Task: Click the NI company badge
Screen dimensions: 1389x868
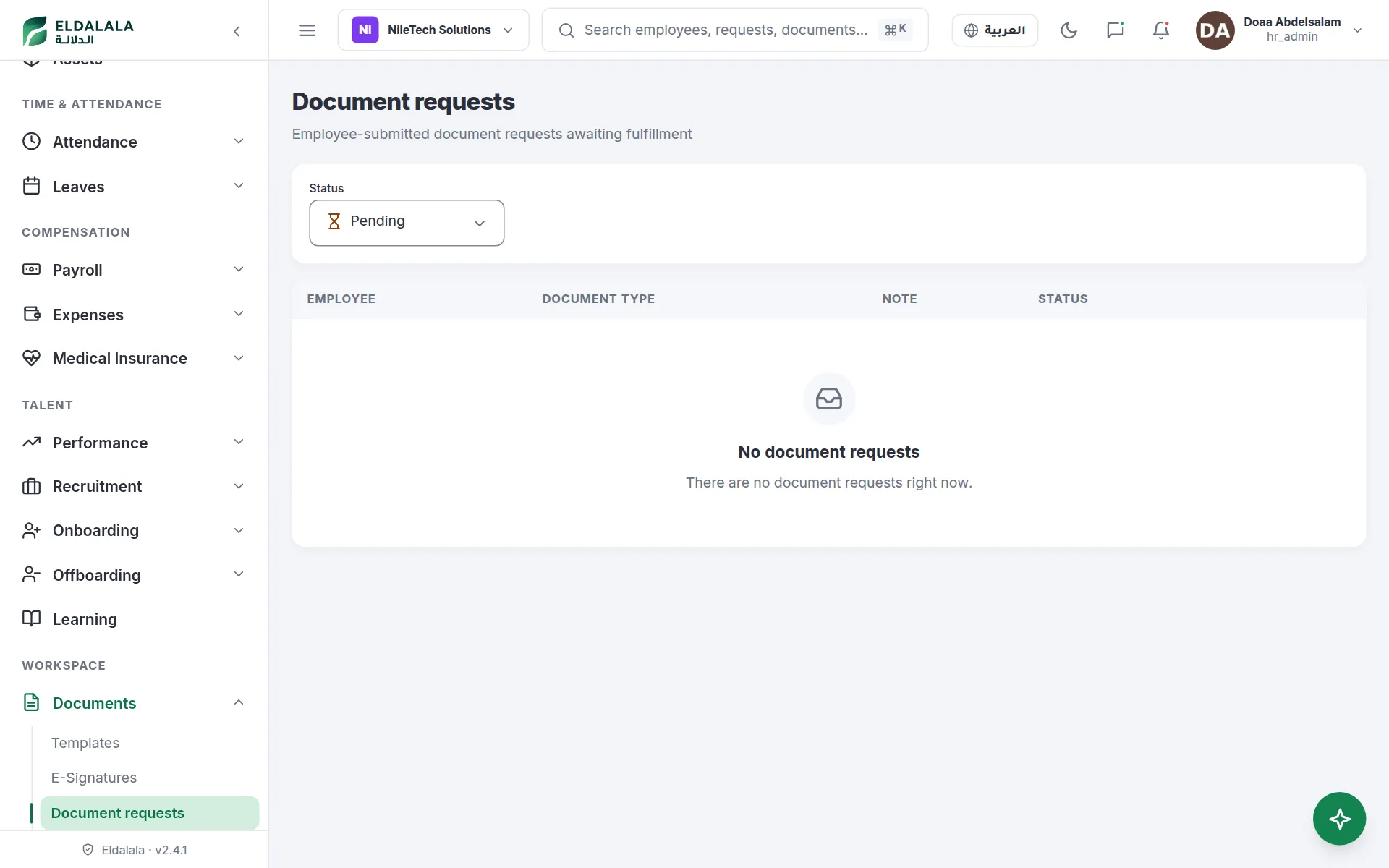Action: [x=365, y=30]
